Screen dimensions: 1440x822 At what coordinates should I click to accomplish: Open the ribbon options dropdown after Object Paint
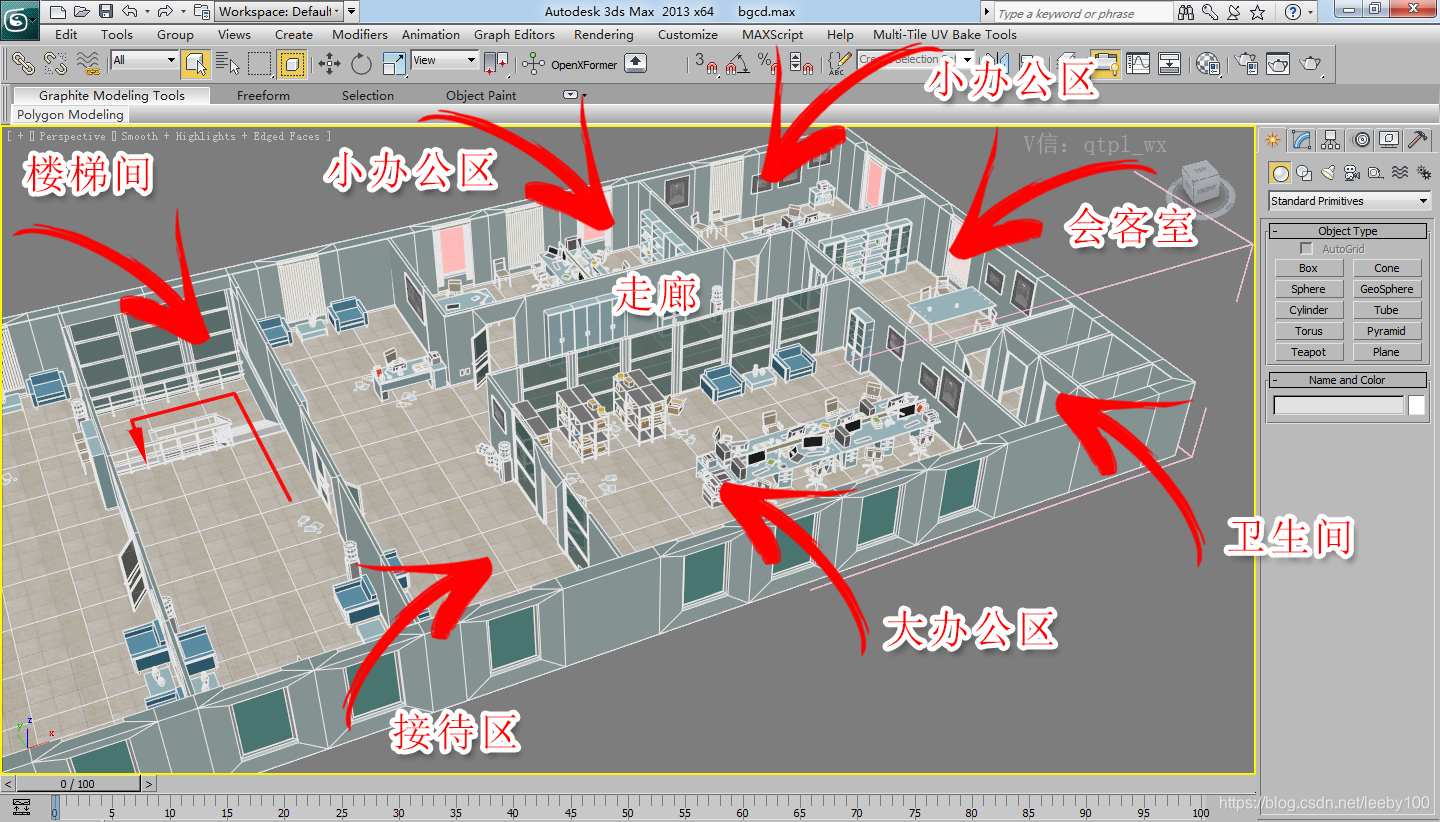tap(572, 95)
